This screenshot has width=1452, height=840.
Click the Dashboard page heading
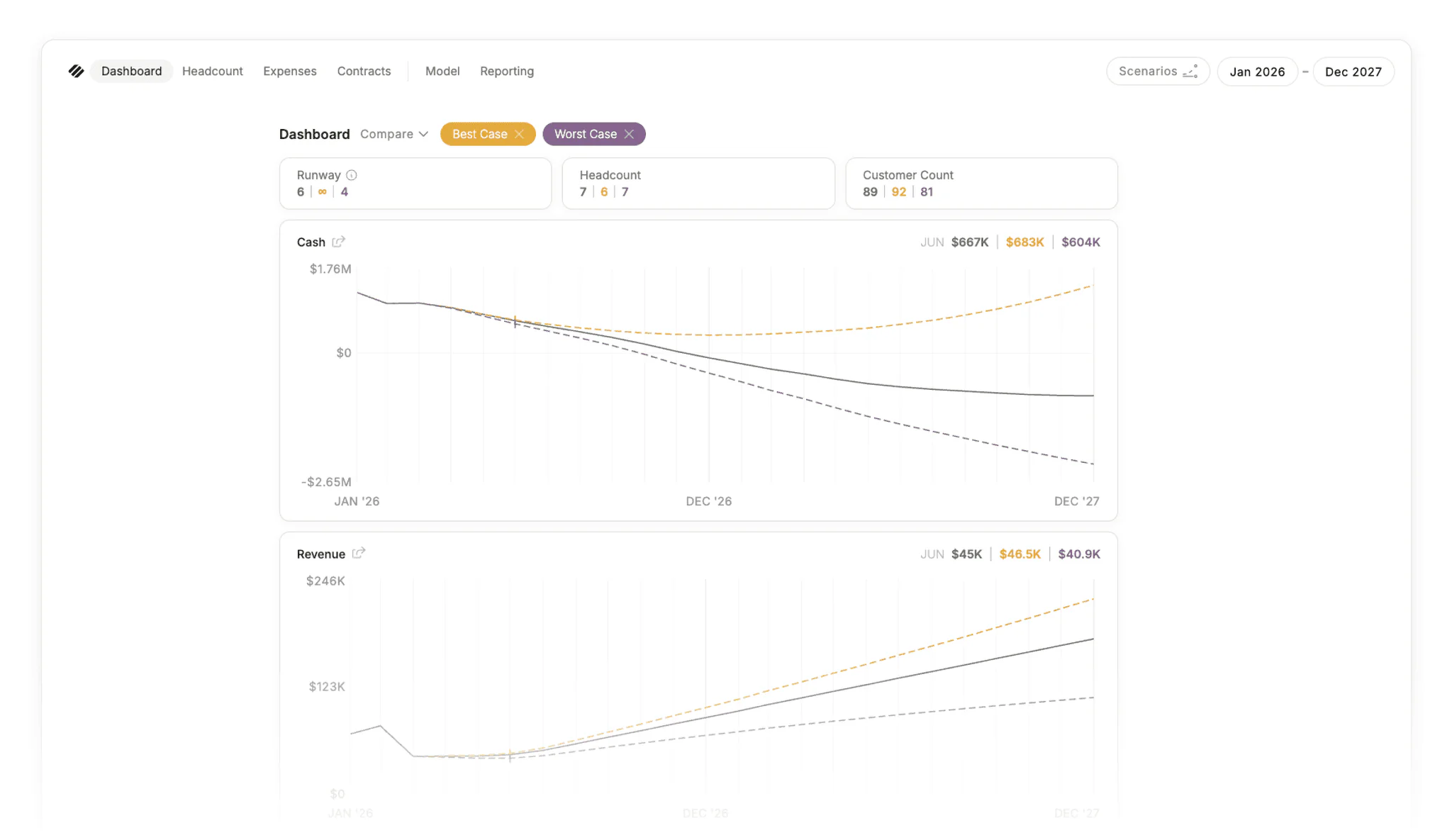click(x=315, y=134)
